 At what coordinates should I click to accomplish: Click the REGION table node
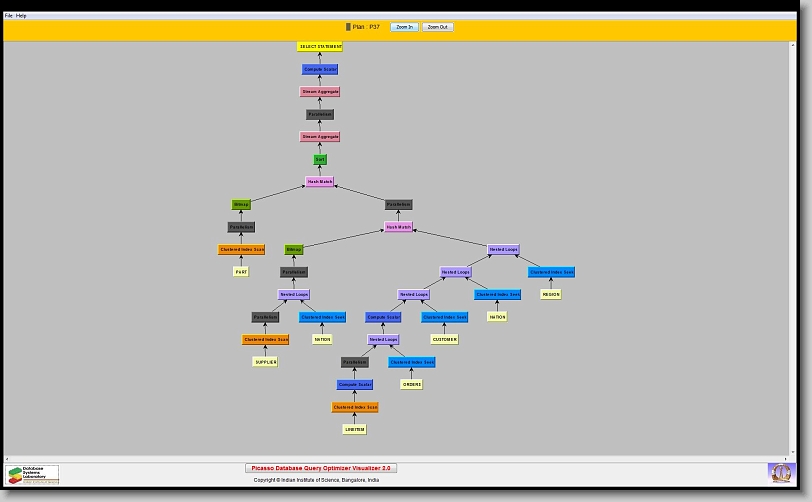(551, 295)
